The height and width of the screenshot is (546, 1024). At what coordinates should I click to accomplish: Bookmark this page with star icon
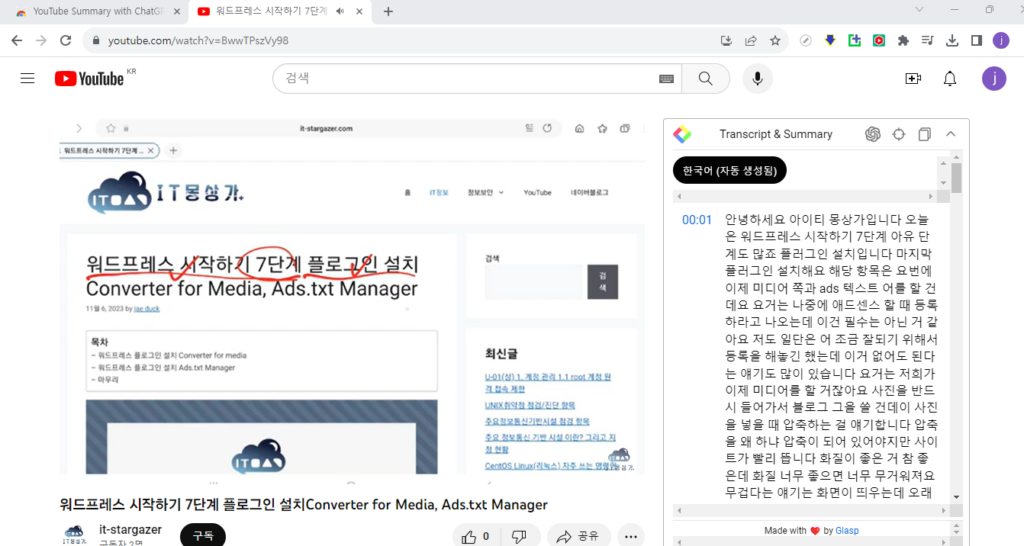click(x=775, y=40)
